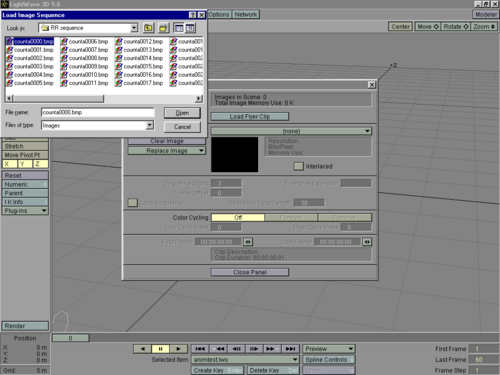Toggle the Loop Sequence checkbox
500x375 pixels.
pos(133,203)
